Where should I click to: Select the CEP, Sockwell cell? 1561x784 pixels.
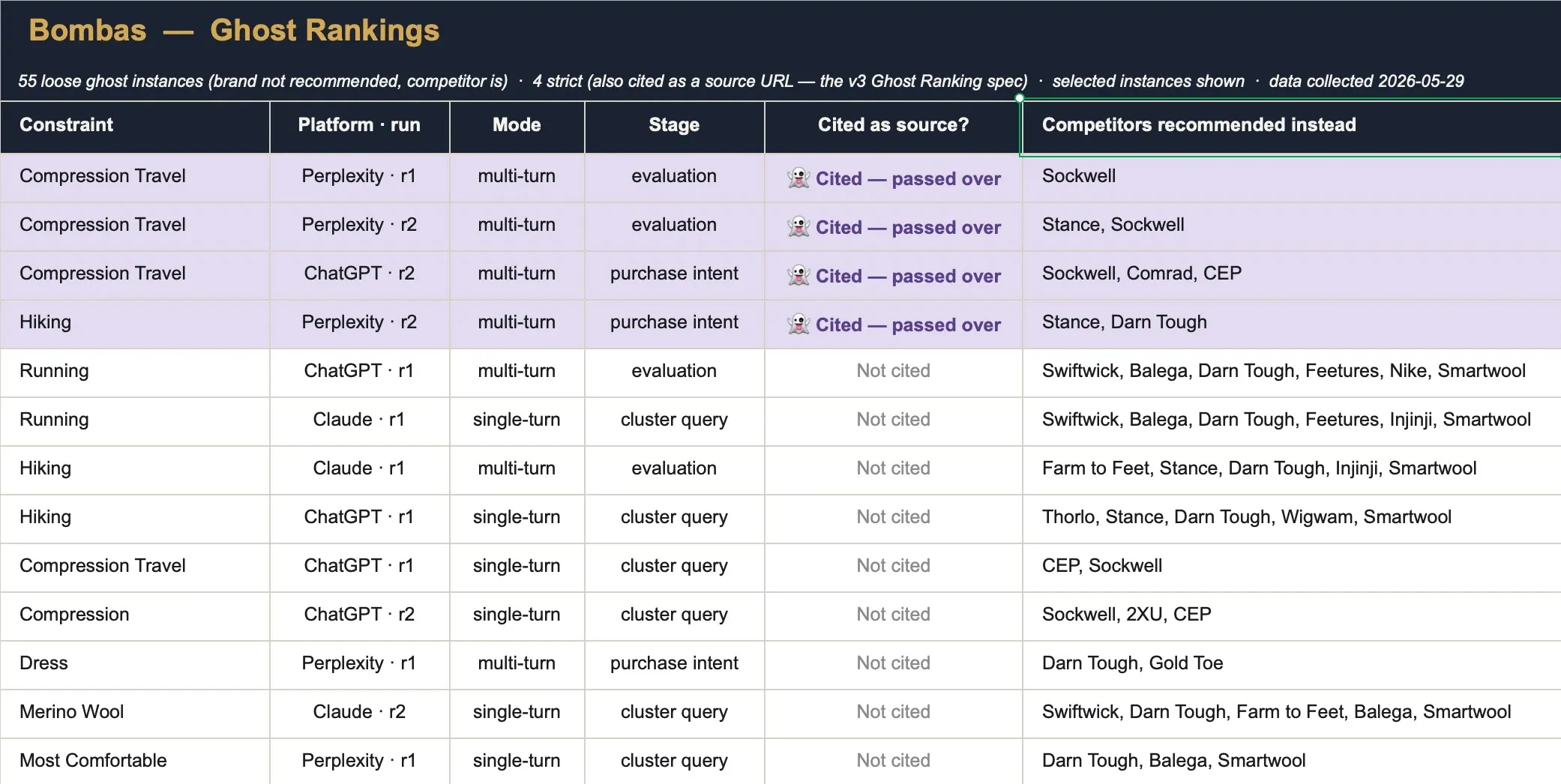(1291, 567)
